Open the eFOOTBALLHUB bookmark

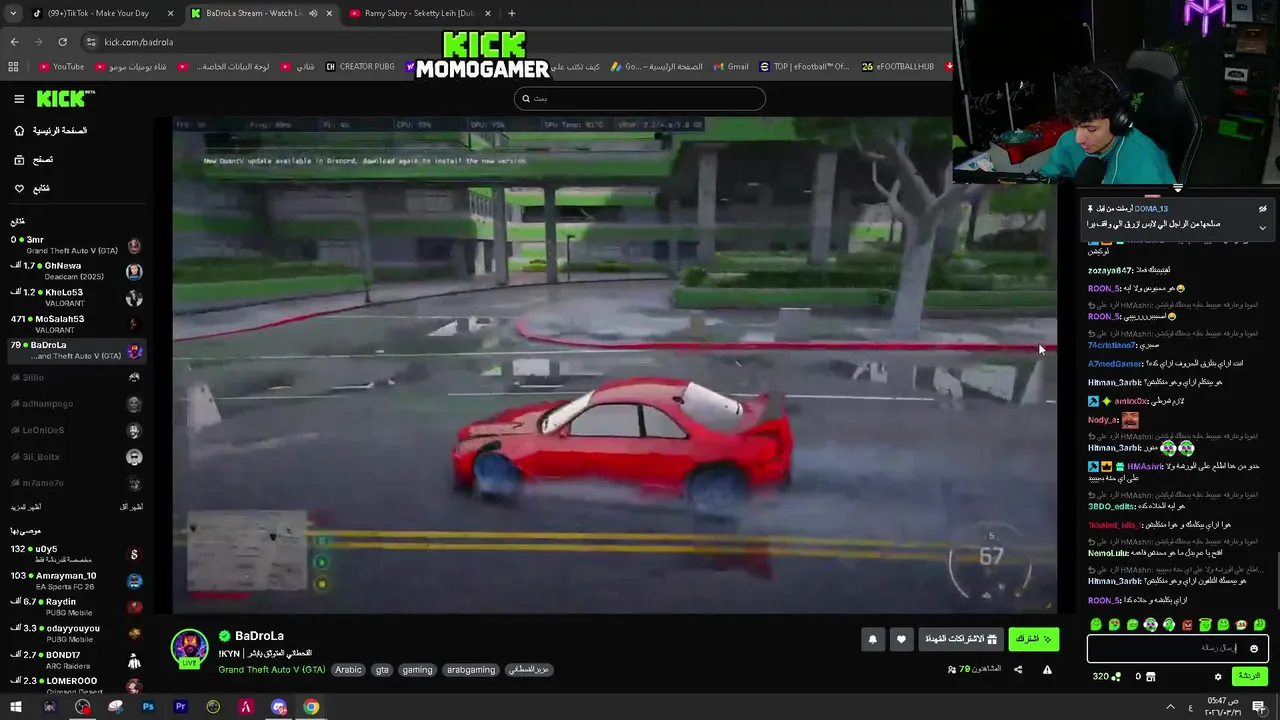click(896, 67)
